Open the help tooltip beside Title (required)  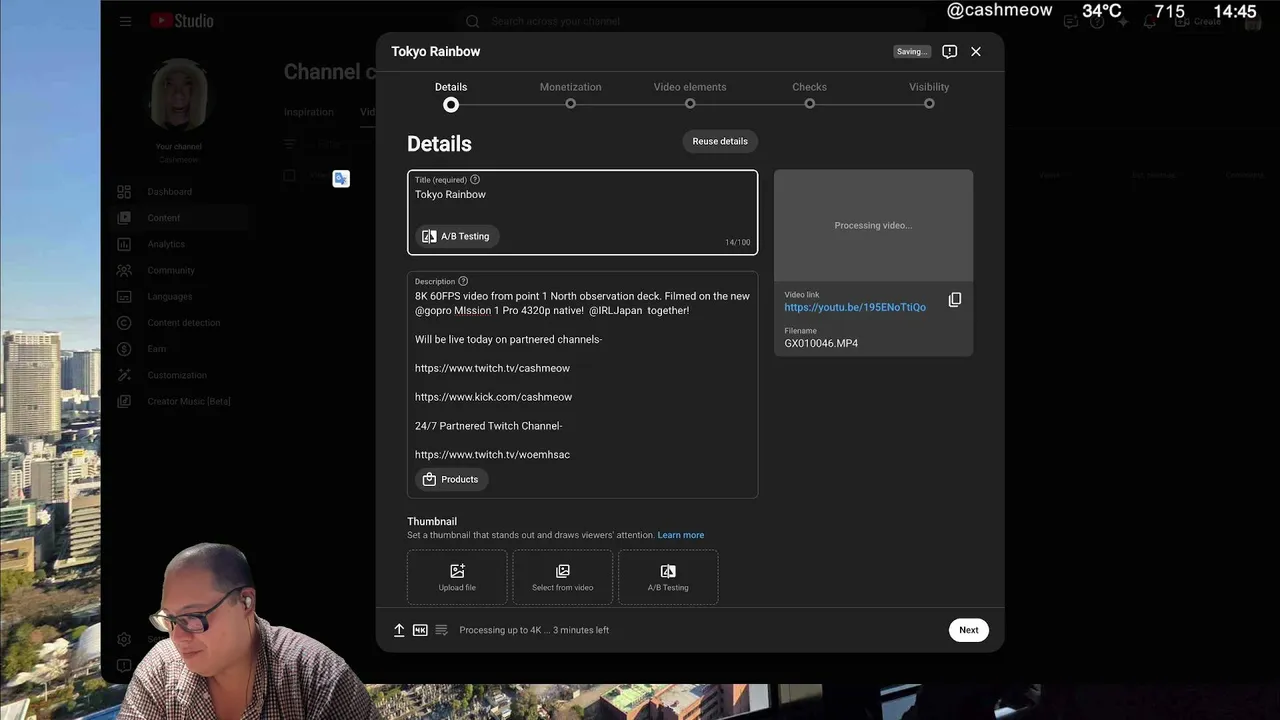click(475, 180)
